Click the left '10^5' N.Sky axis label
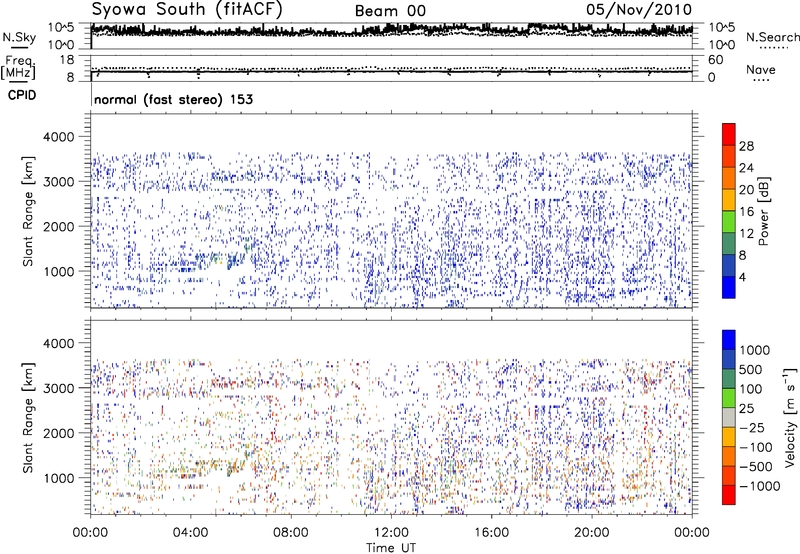Image resolution: width=800 pixels, height=554 pixels. tap(61, 28)
